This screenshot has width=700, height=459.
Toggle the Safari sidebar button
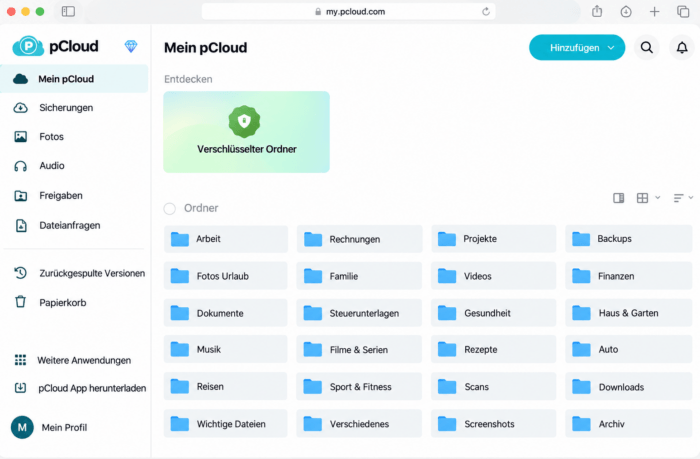point(68,11)
